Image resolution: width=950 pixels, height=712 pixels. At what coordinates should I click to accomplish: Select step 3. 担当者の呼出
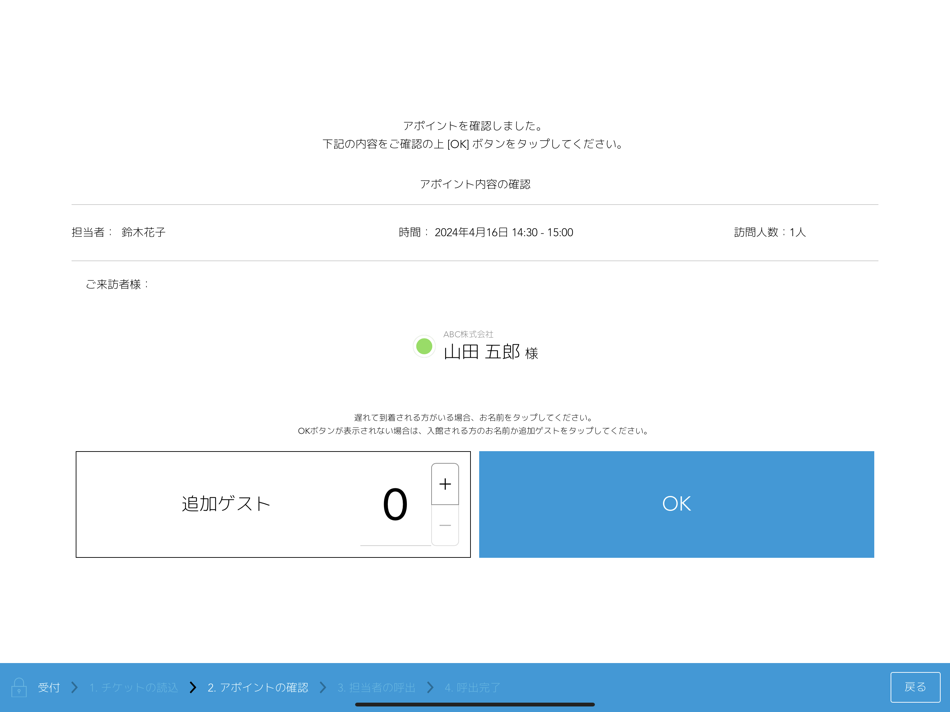pyautogui.click(x=376, y=688)
